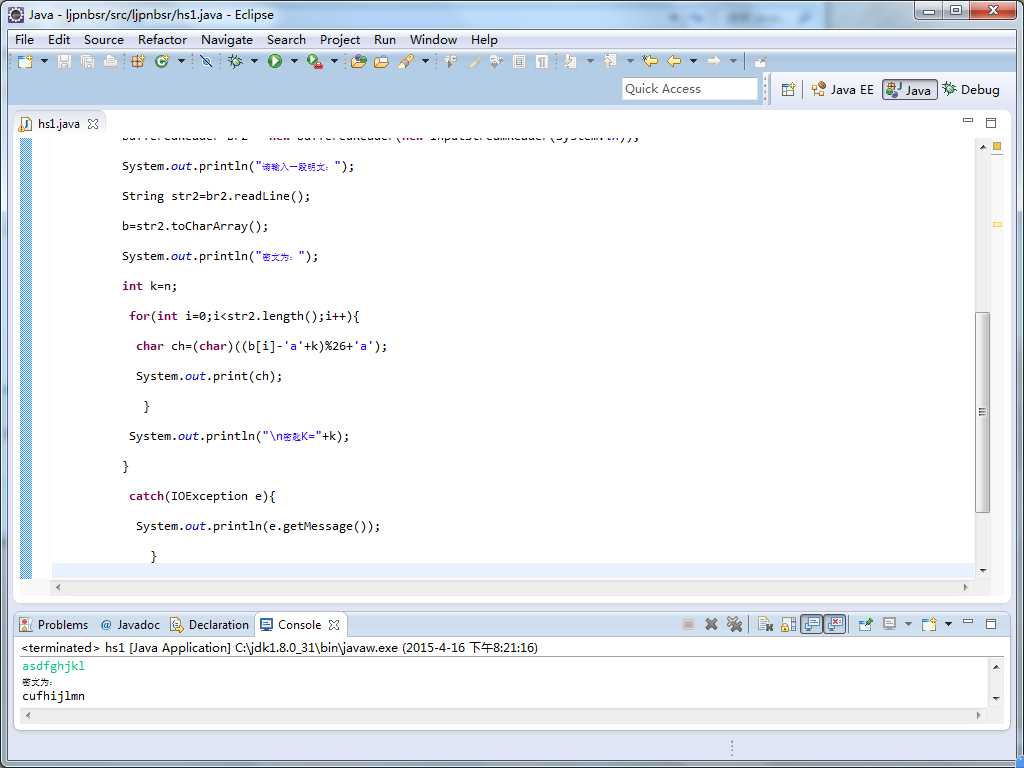Viewport: 1024px width, 768px height.
Task: Click the editor horizontal scrollbar track
Action: click(512, 587)
